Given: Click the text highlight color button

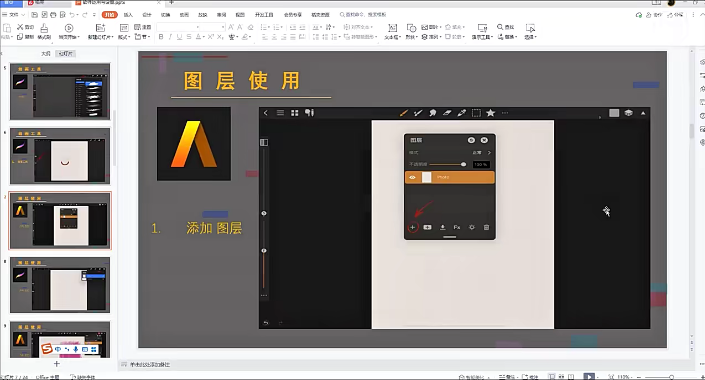Looking at the screenshot, I should point(245,37).
